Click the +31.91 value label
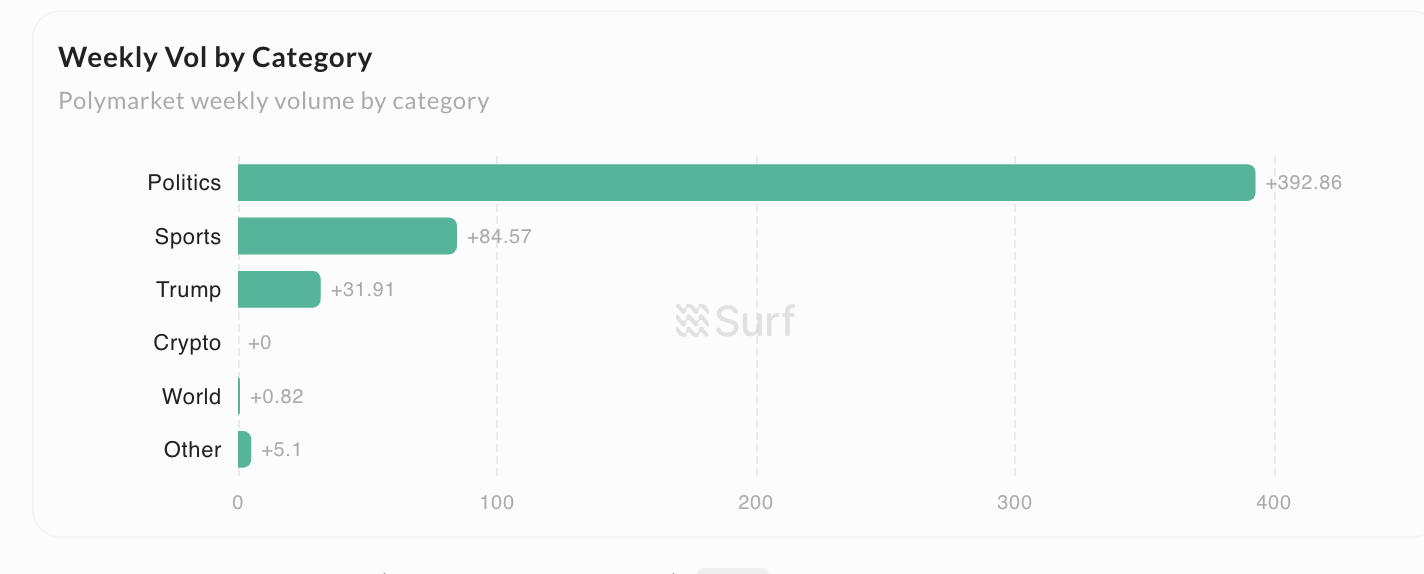 pos(362,290)
